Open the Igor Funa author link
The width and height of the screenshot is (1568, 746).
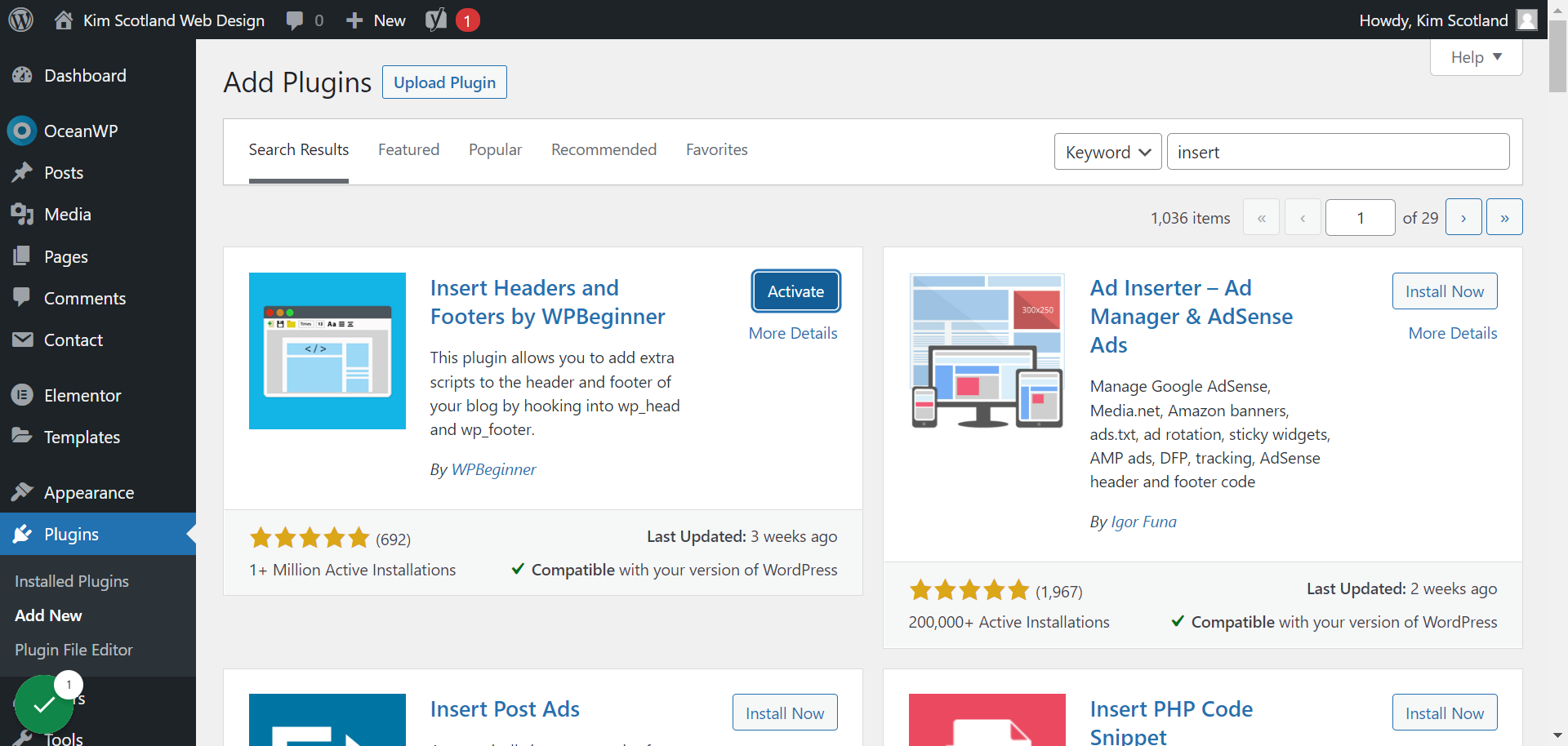coord(1143,522)
